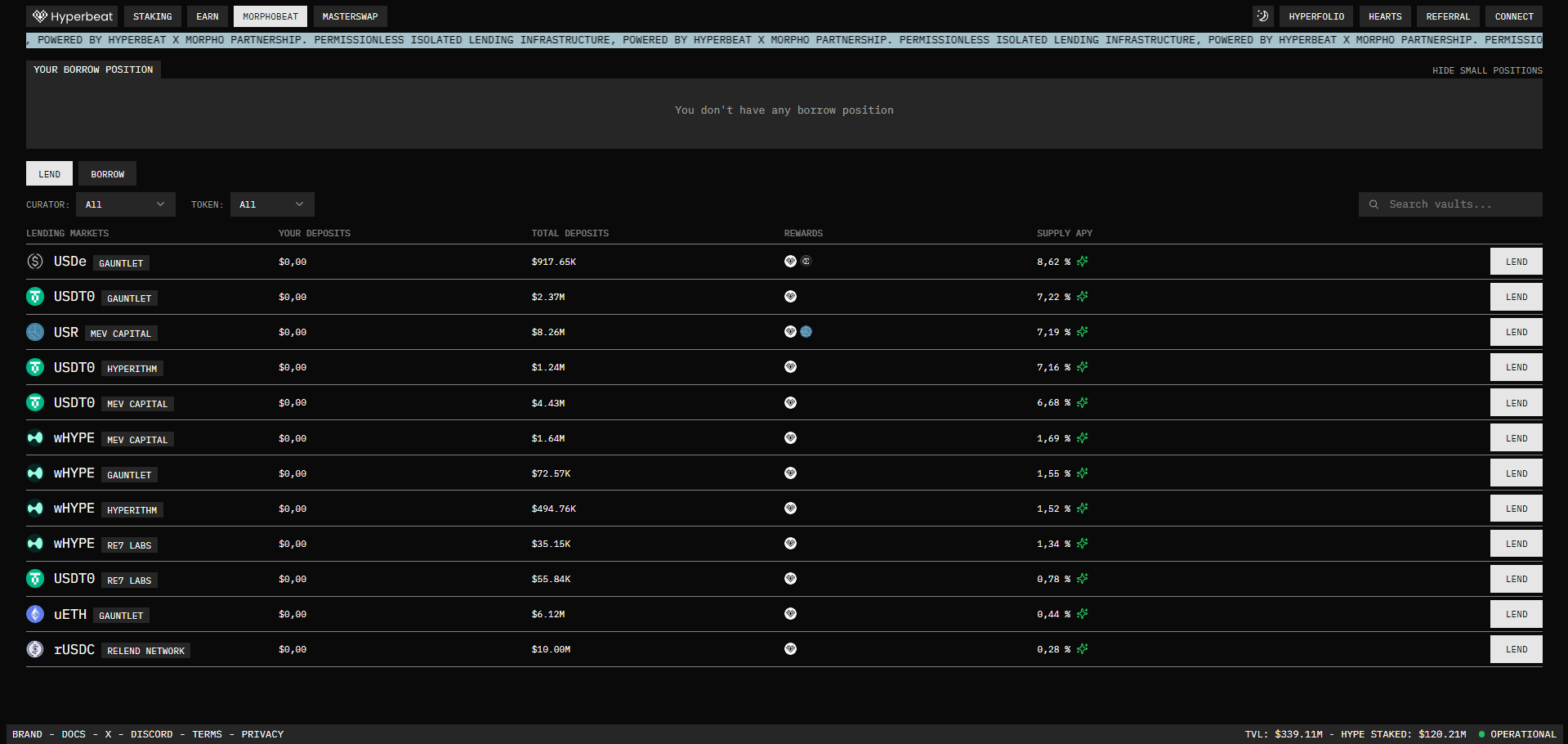Click Lend button for uETH Gauntlet
The image size is (1568, 744).
pos(1516,614)
